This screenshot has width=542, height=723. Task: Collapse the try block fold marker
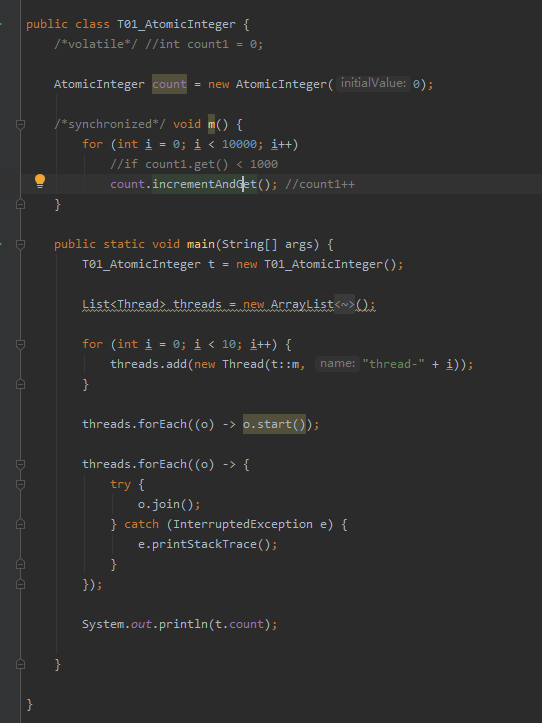point(20,484)
